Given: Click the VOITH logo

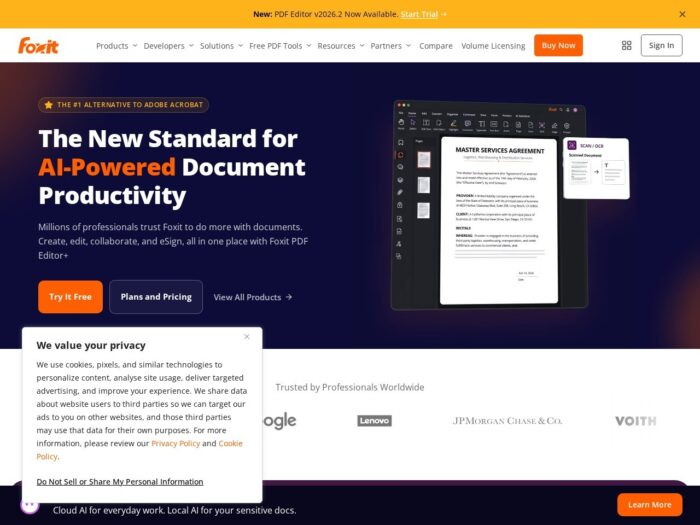Looking at the screenshot, I should (636, 421).
